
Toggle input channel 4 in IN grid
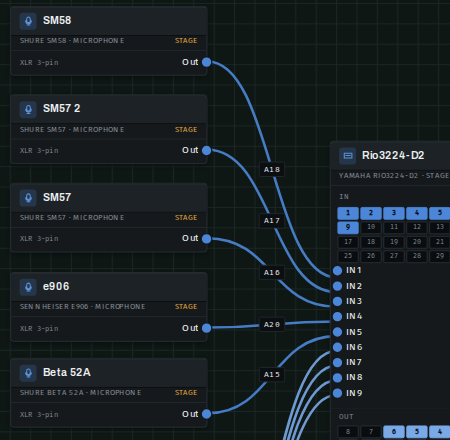[x=417, y=213]
